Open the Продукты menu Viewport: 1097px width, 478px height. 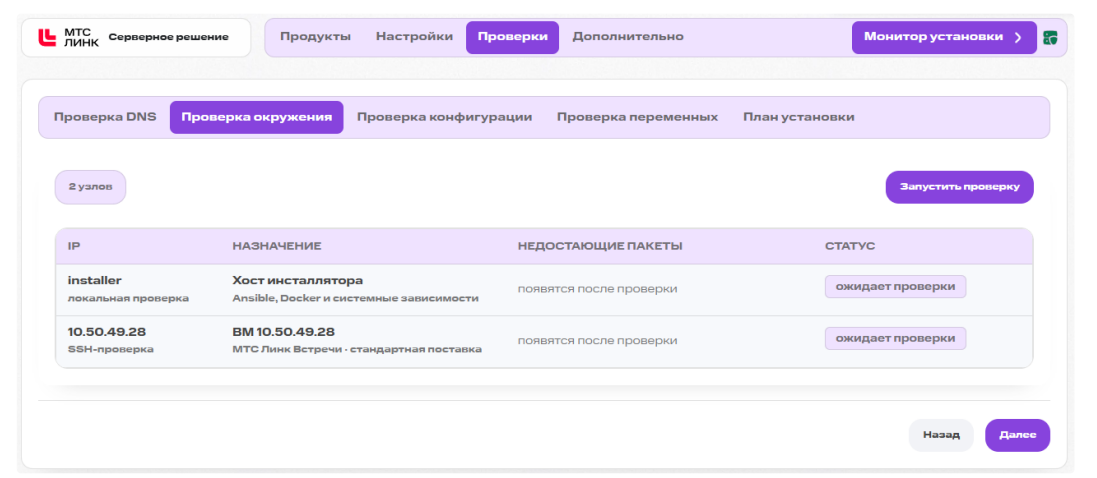click(x=316, y=37)
